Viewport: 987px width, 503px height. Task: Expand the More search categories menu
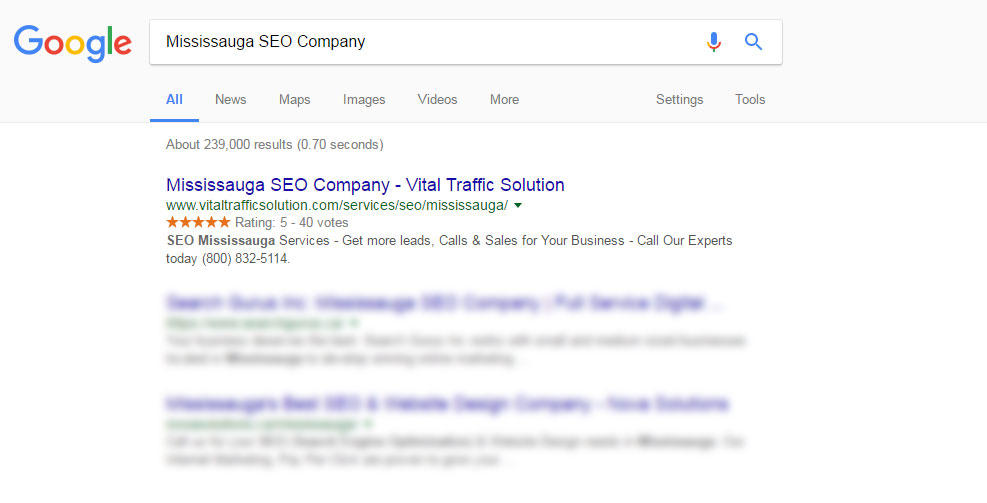click(504, 99)
